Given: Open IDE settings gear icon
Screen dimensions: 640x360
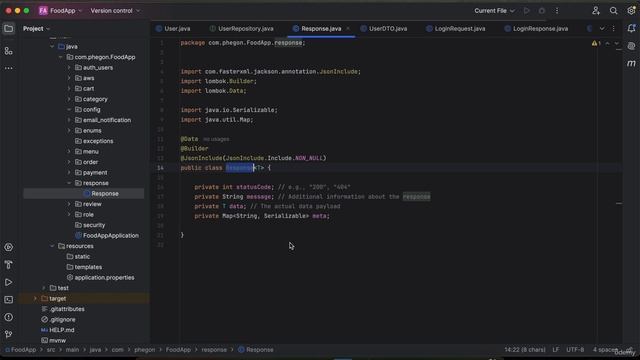Looking at the screenshot, I should [x=631, y=11].
